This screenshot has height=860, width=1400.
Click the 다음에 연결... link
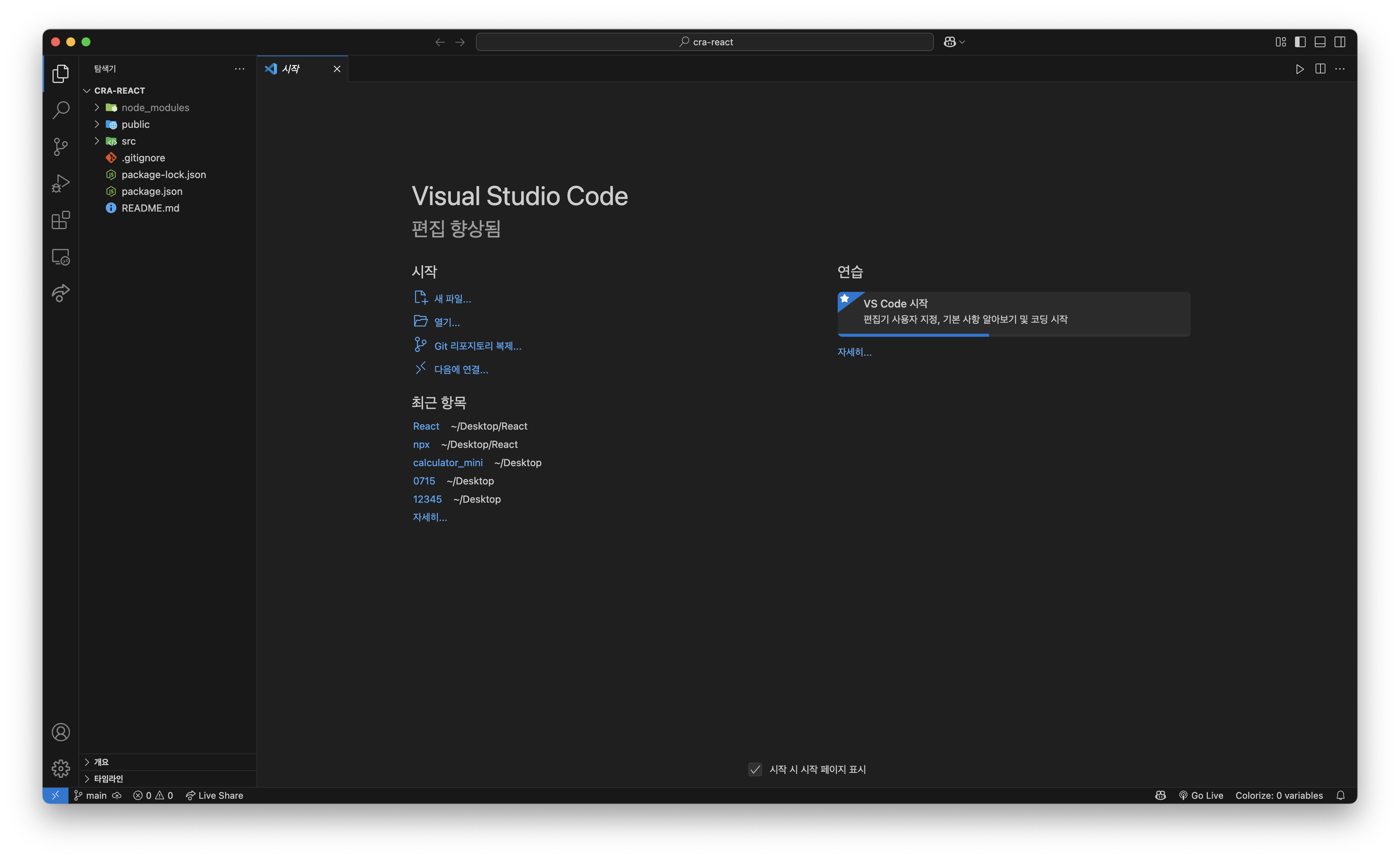click(x=452, y=369)
